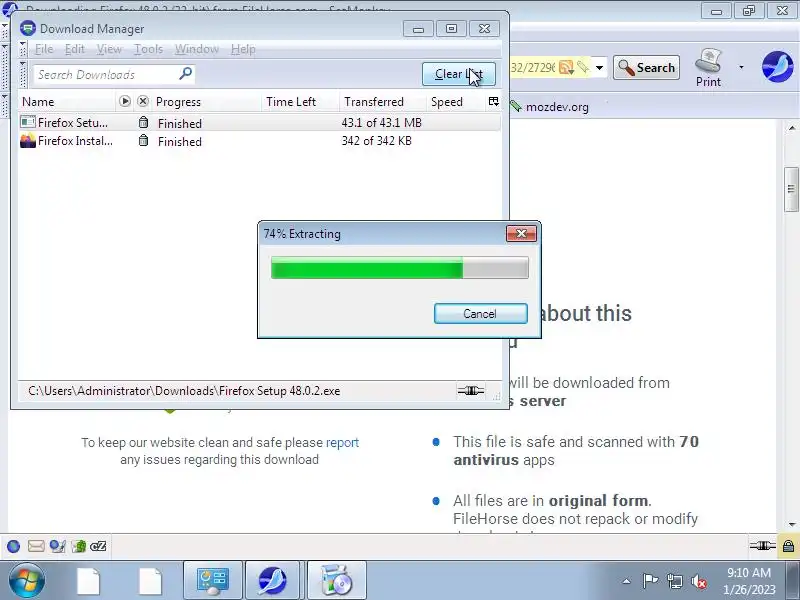Open the column picker in Download Manager
The image size is (800, 600).
(x=493, y=102)
